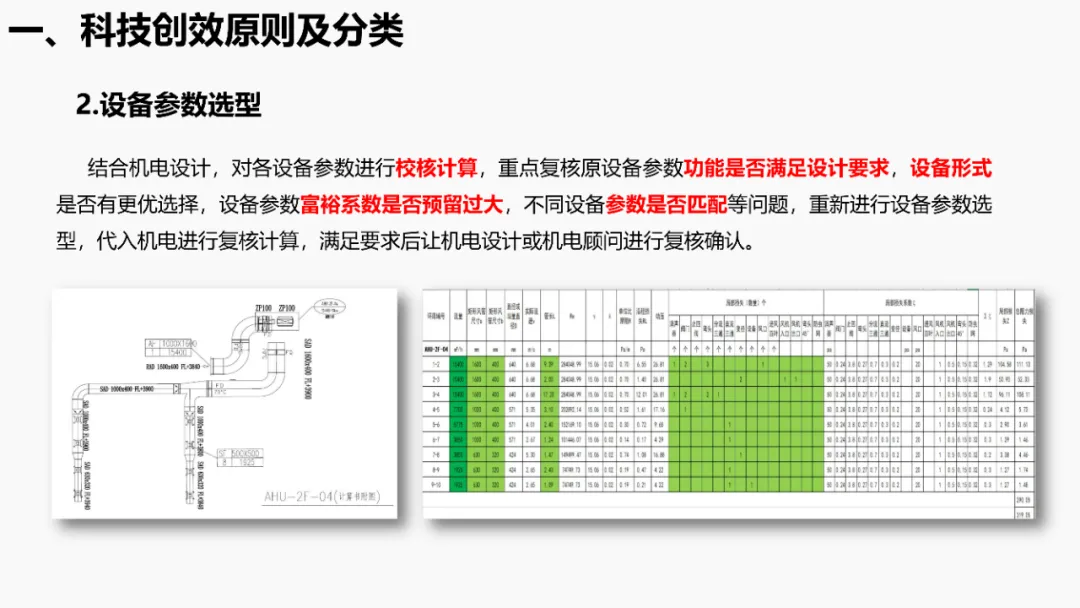Select the red phrase 参数是否匹配
This screenshot has height=608, width=1080.
coord(666,205)
